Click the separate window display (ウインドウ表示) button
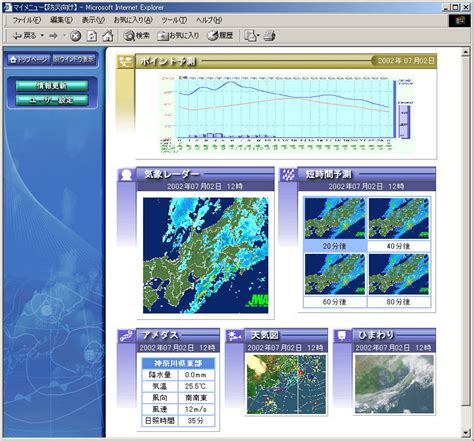 tap(74, 60)
